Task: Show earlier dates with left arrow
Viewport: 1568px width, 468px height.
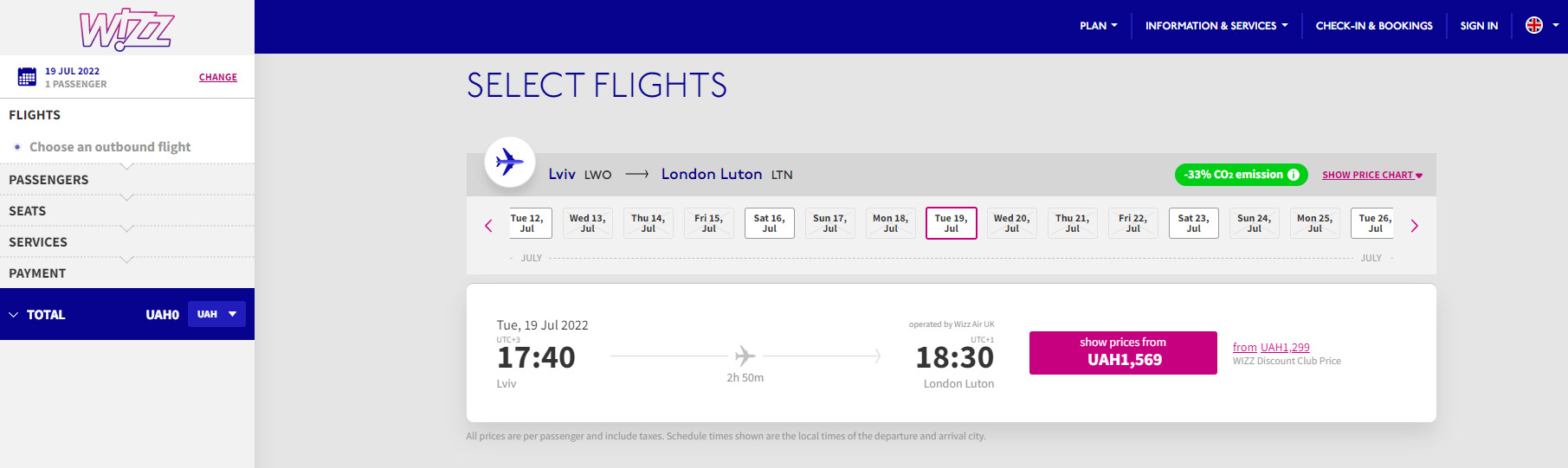Action: pos(488,226)
